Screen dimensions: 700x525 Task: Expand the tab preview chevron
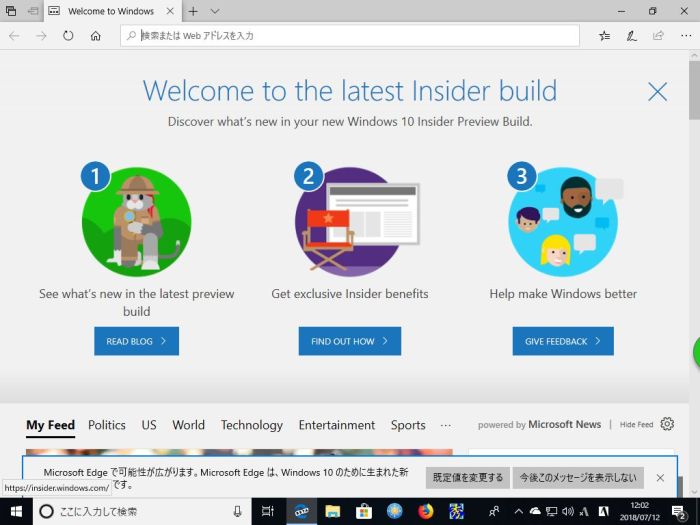tap(215, 11)
